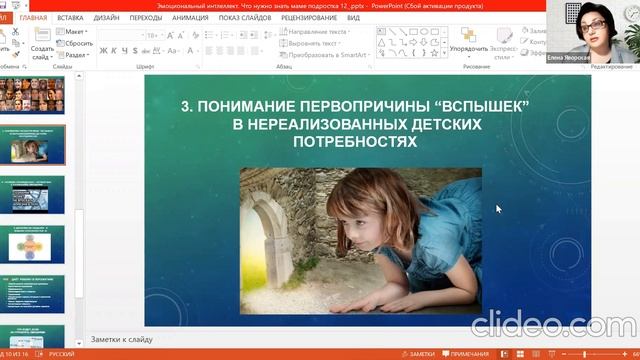This screenshot has width=640, height=360.
Task: Open the РЕЦЕНЗИРОВАНИЕ ribbon tab
Action: click(x=309, y=18)
